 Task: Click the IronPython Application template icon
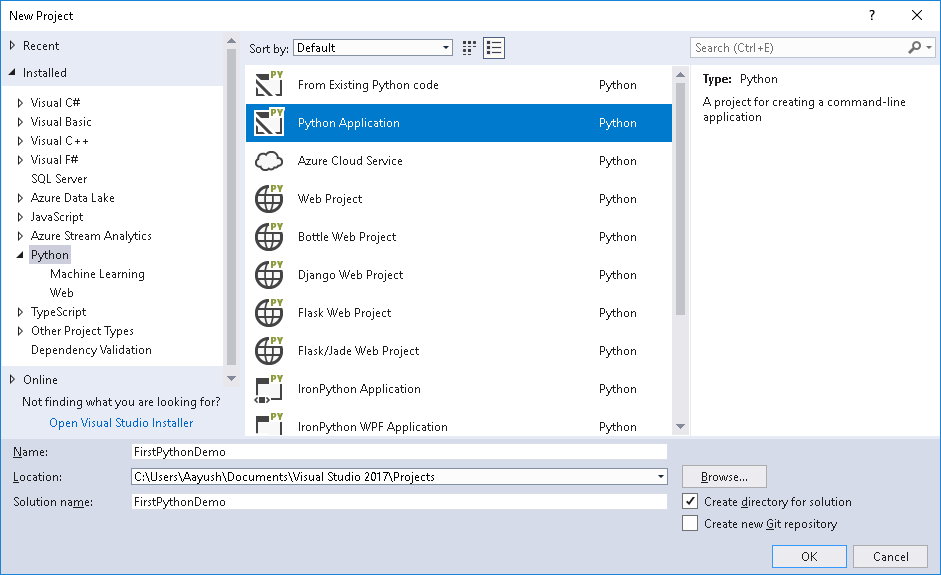point(269,389)
